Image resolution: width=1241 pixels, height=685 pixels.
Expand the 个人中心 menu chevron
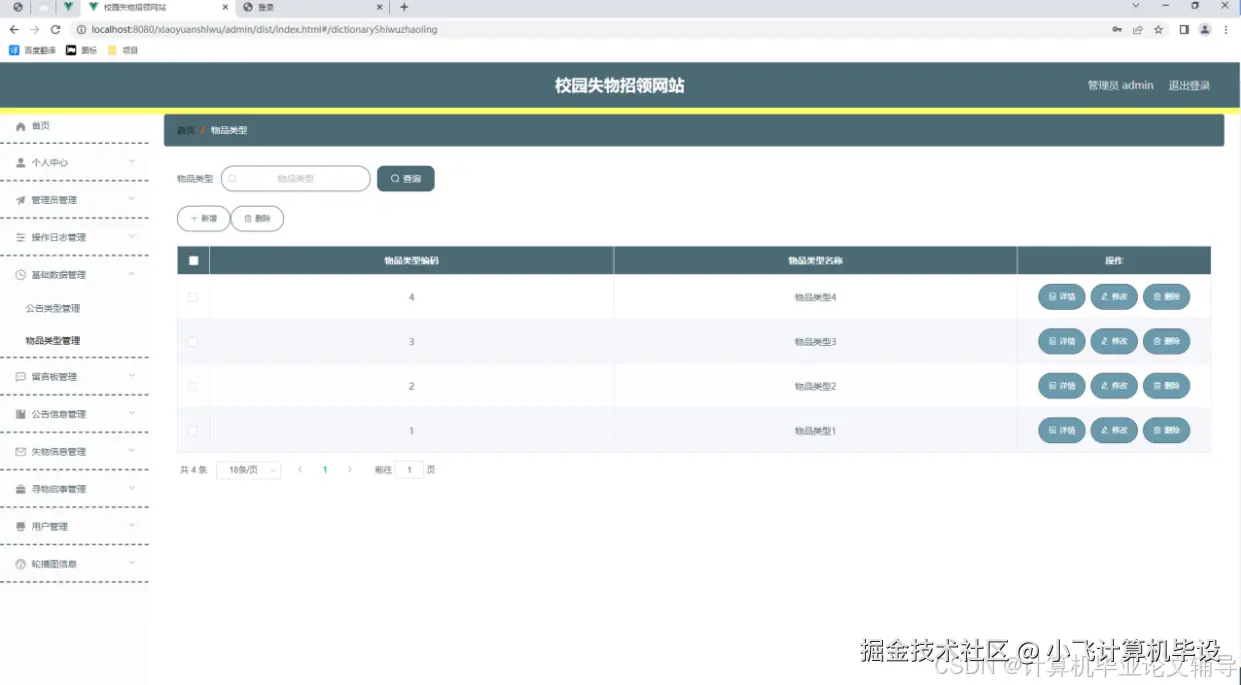click(x=132, y=161)
